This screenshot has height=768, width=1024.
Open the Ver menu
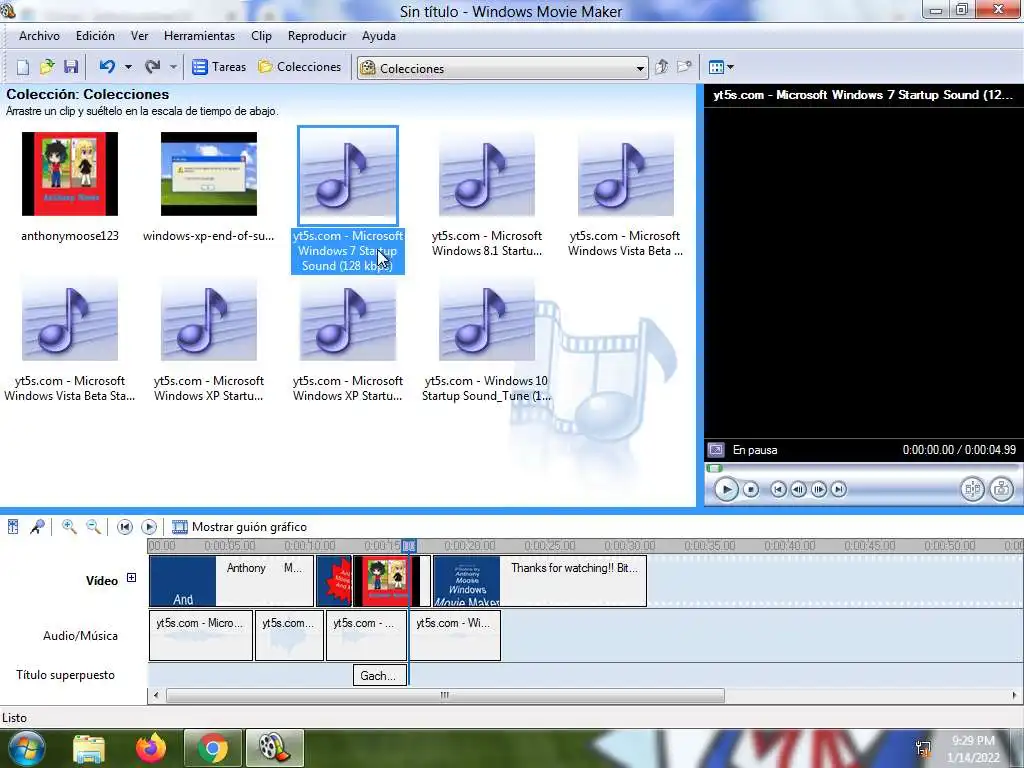[139, 36]
